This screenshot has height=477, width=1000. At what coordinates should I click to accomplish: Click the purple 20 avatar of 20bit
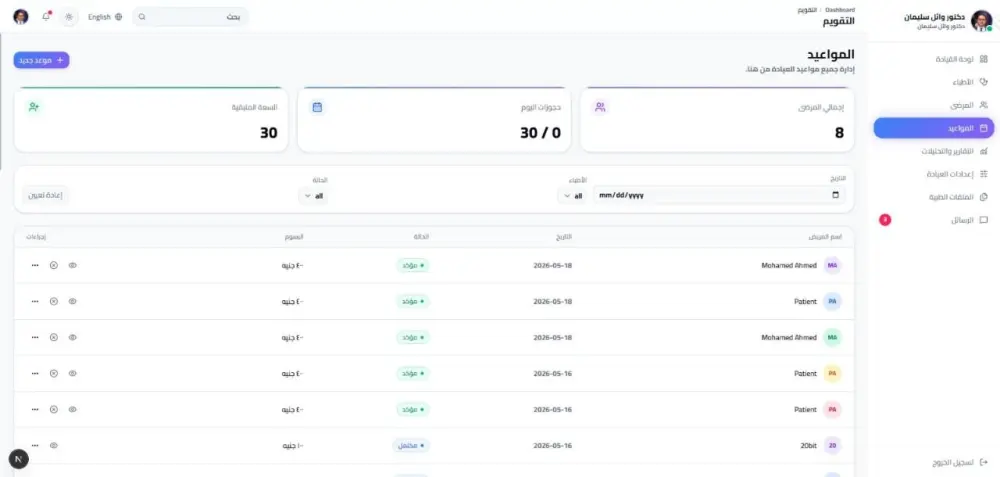(x=832, y=445)
